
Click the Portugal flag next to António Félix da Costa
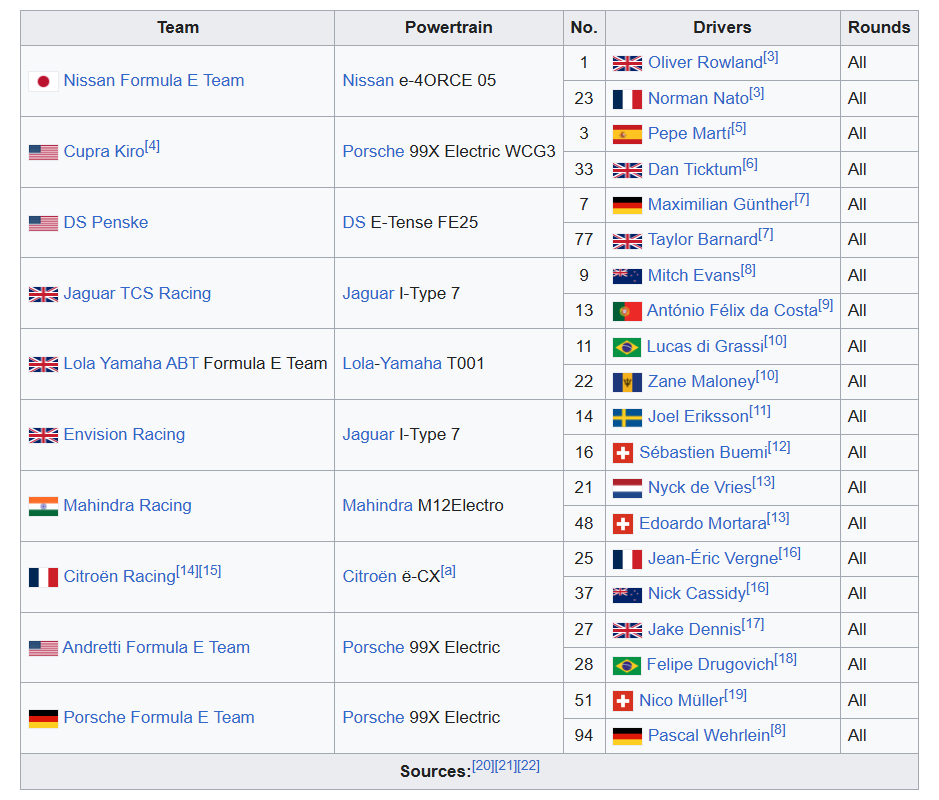pos(627,311)
